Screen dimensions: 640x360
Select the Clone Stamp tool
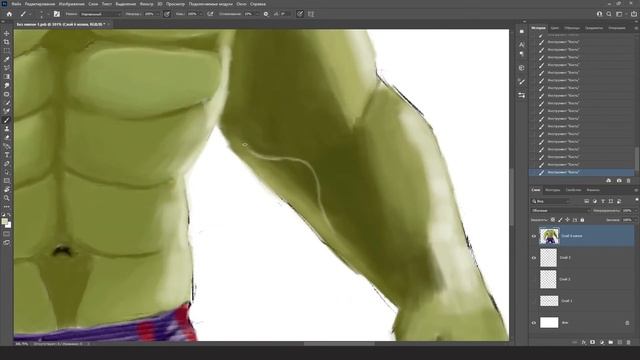7,129
